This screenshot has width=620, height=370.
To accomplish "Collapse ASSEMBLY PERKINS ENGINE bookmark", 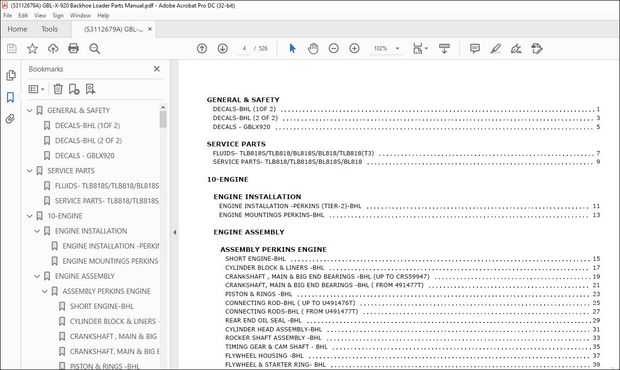I will coord(45,291).
